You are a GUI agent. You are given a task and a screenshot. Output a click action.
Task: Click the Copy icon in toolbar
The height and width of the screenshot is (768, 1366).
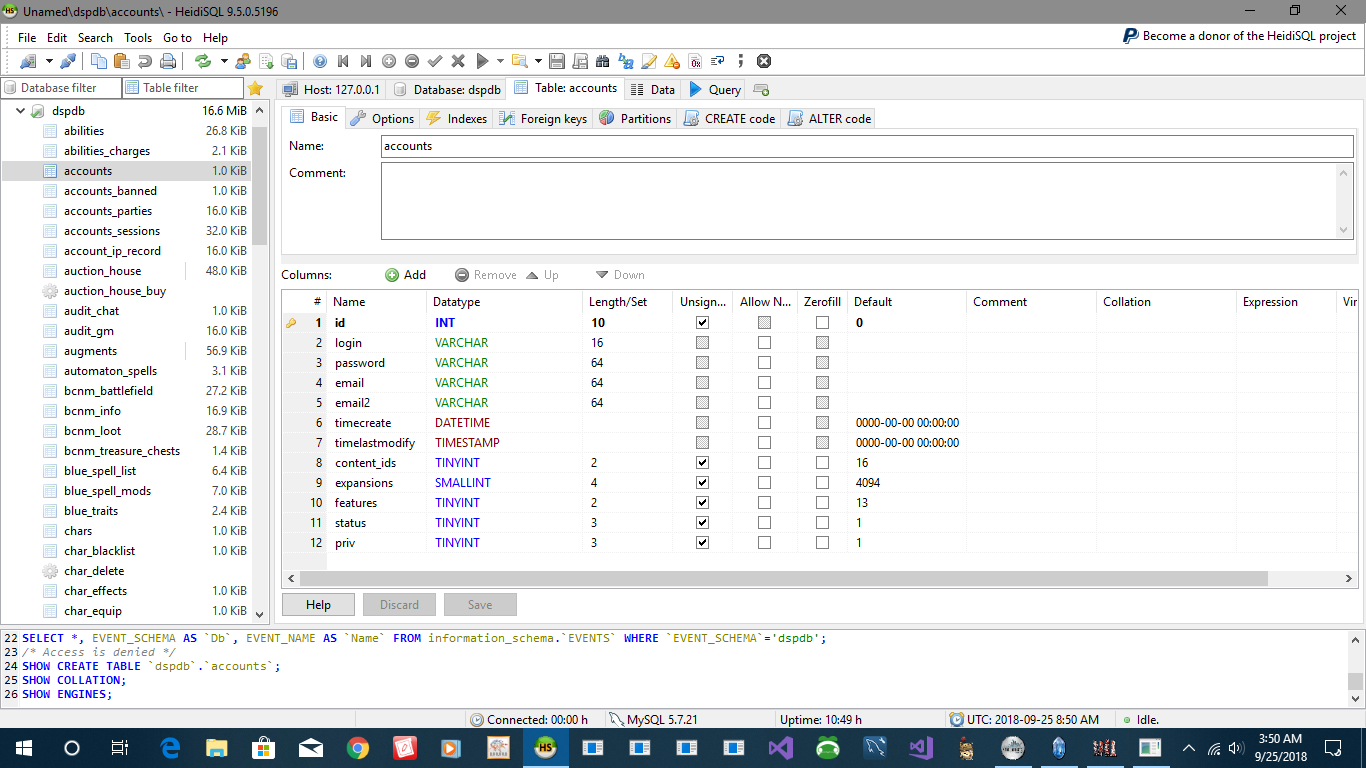point(99,61)
